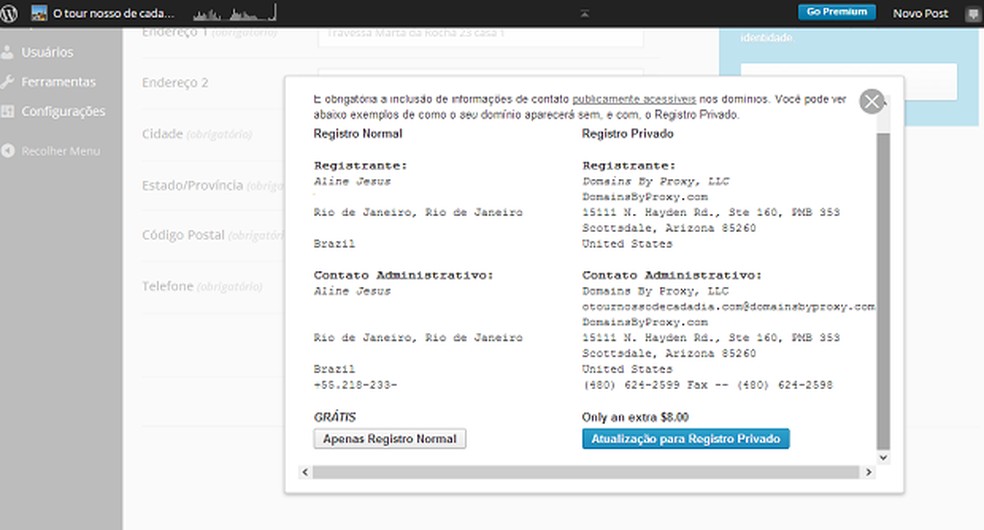Click the Endereço 1 input field
Image resolution: width=984 pixels, height=530 pixels.
[x=480, y=35]
